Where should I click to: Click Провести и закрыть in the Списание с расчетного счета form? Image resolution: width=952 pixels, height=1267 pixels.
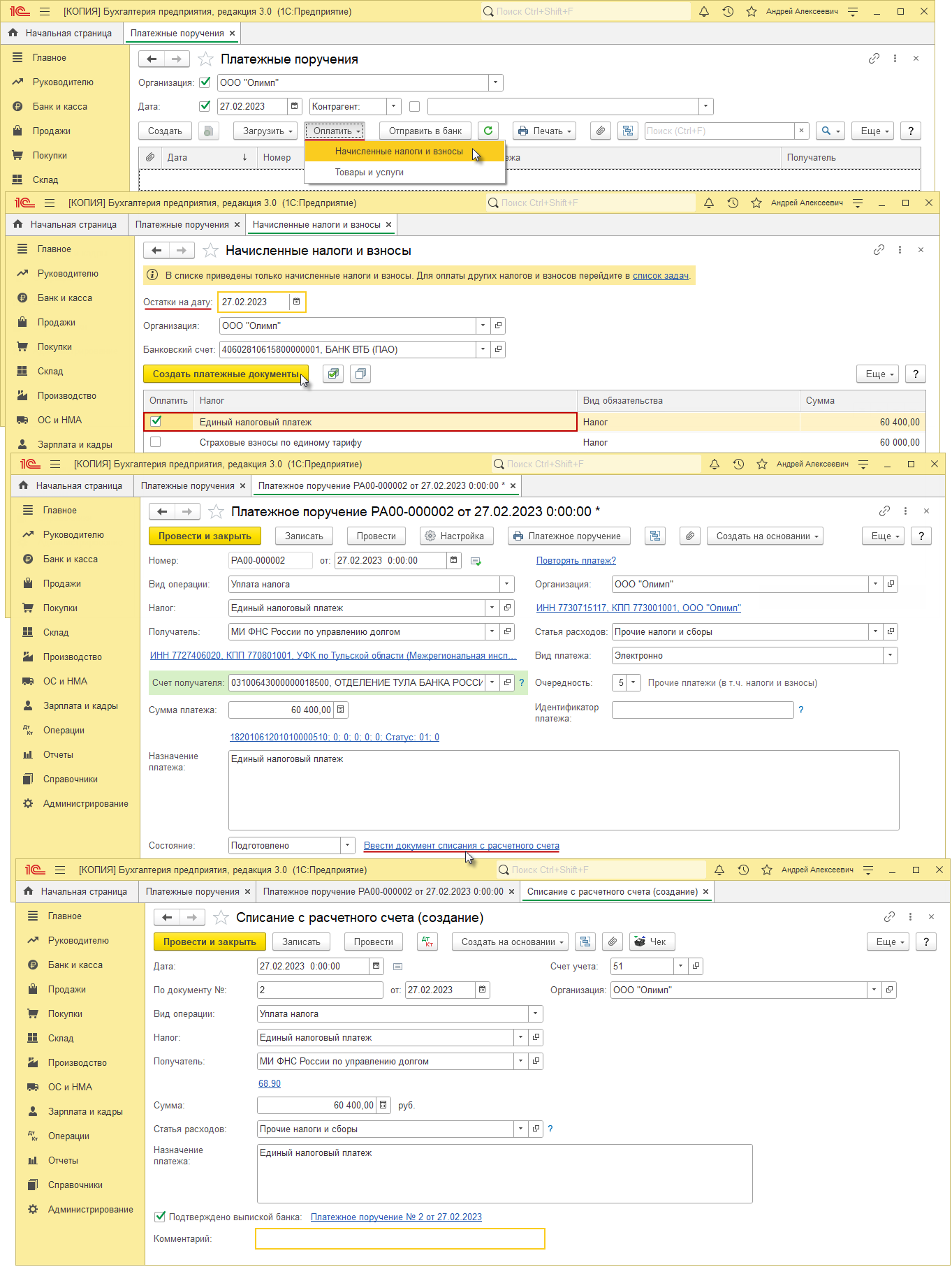coord(210,942)
